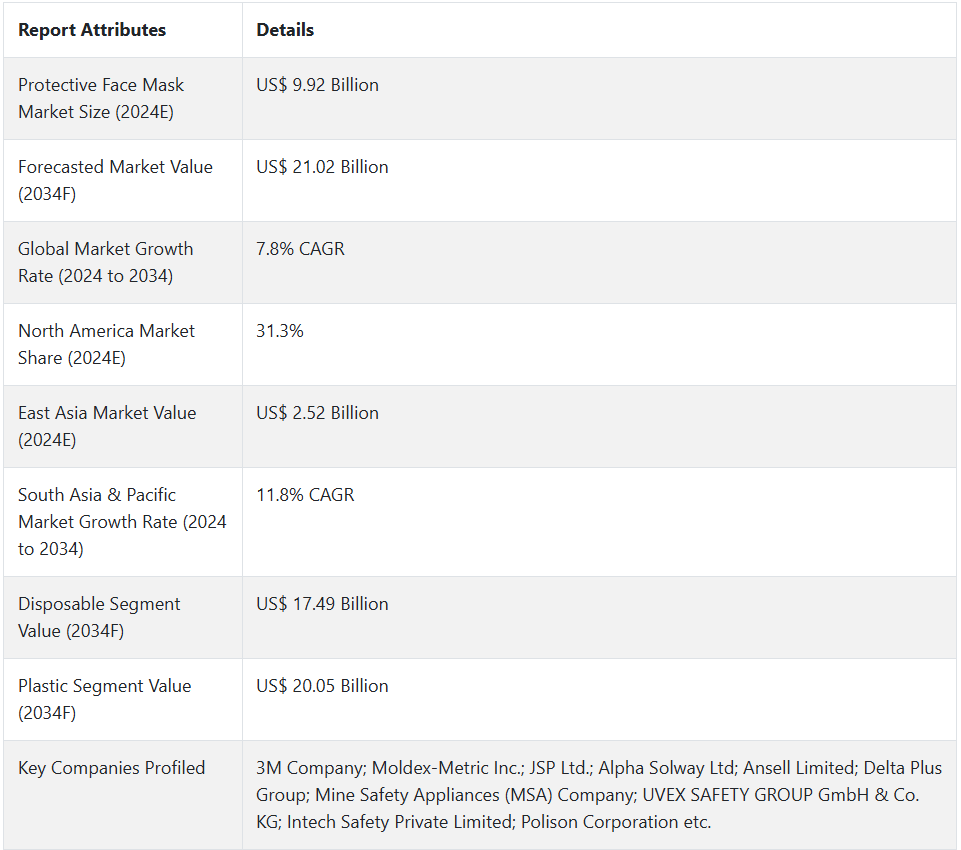Image resolution: width=961 pixels, height=850 pixels.
Task: Select the US$ 2.52 Billion value
Action: [317, 413]
